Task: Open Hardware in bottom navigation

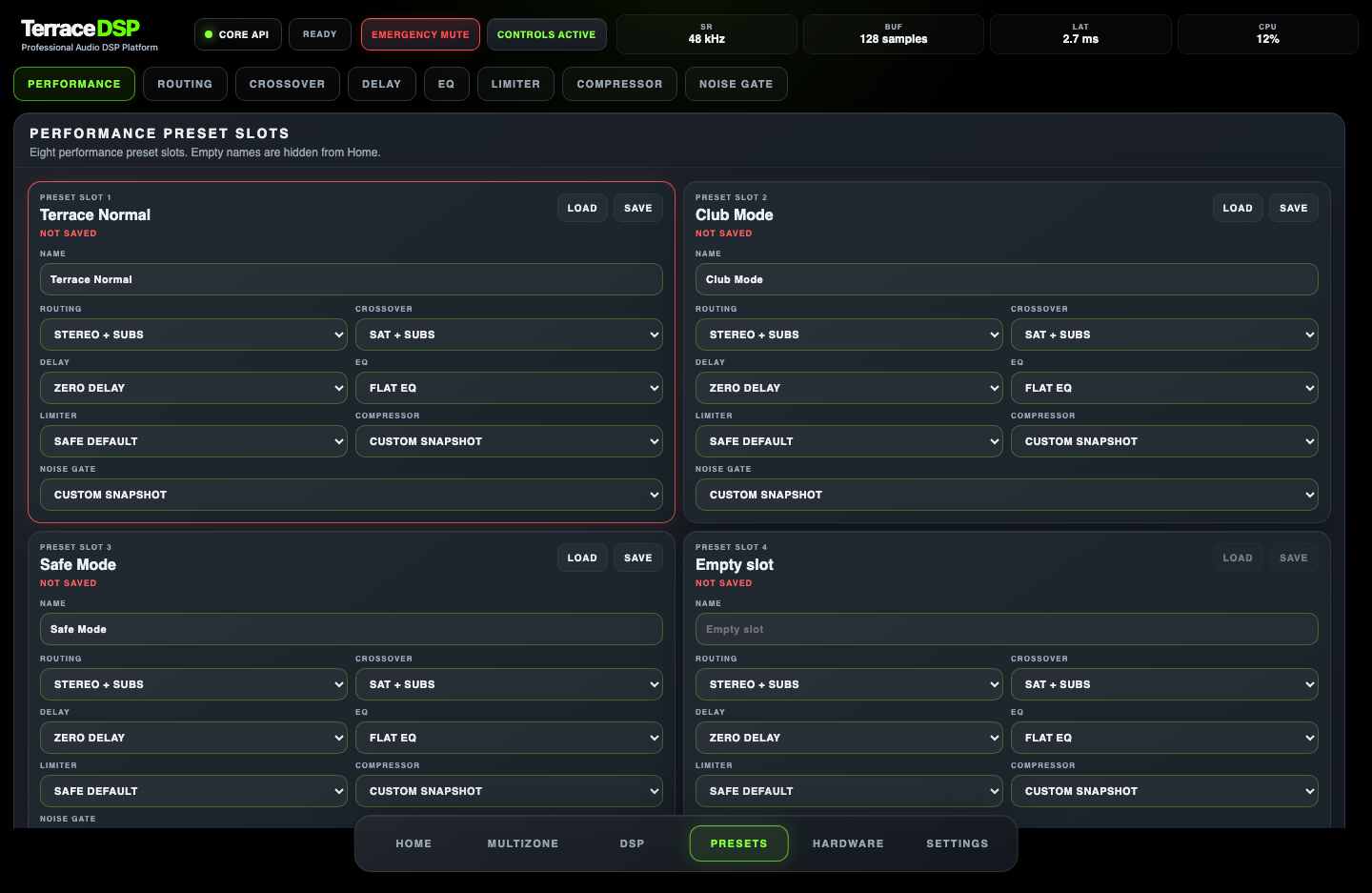Action: [848, 843]
